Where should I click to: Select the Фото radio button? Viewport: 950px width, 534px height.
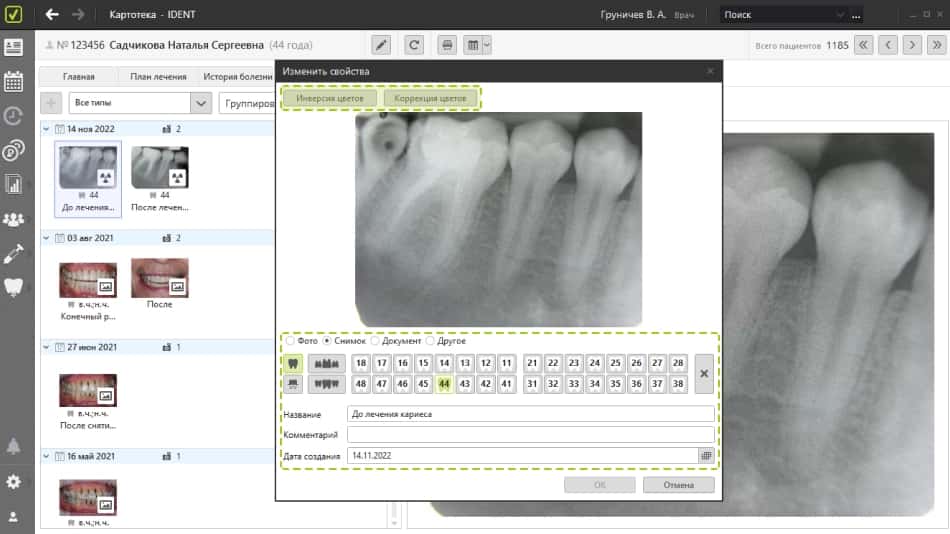point(291,341)
